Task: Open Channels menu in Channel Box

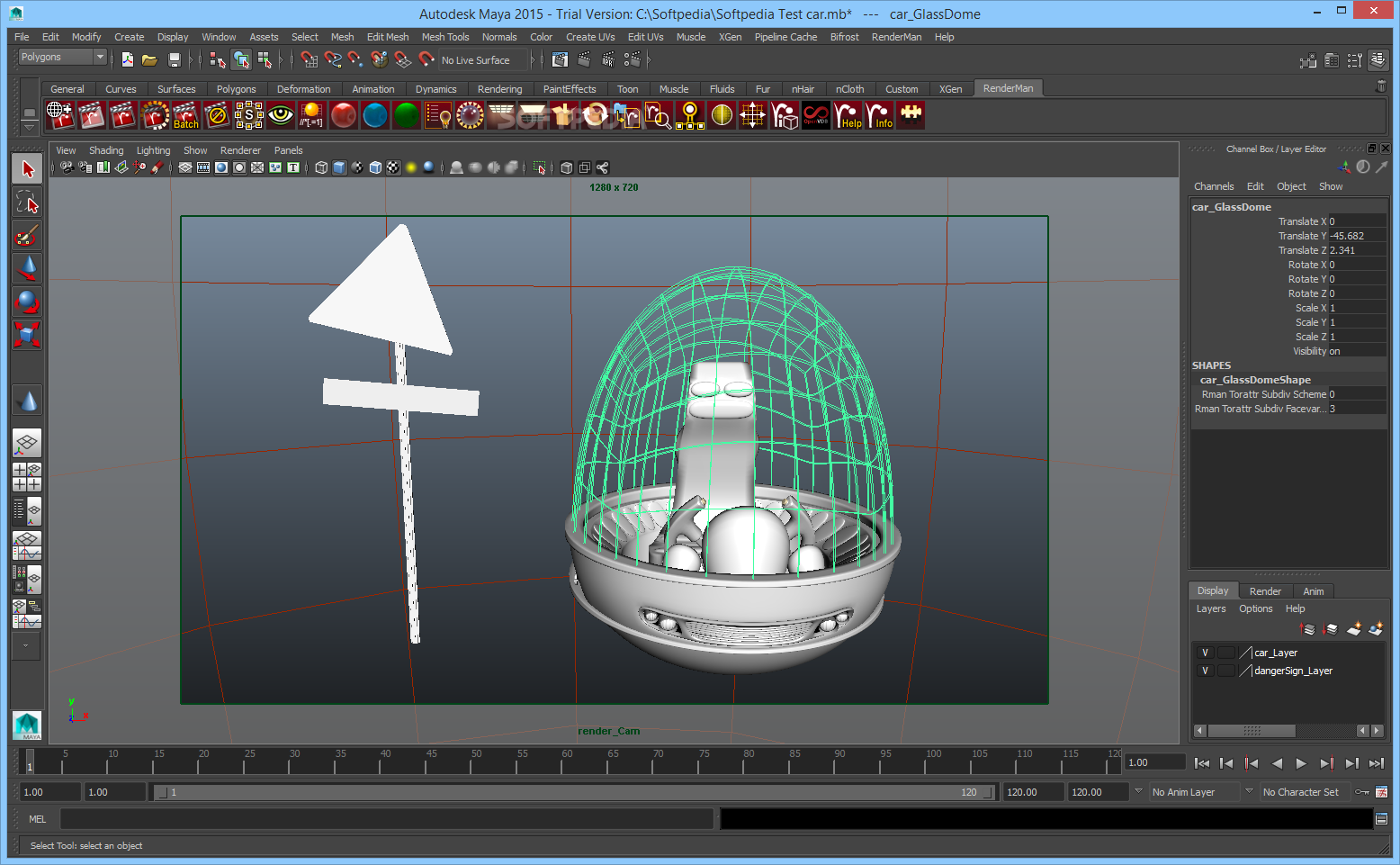Action: (x=1214, y=186)
